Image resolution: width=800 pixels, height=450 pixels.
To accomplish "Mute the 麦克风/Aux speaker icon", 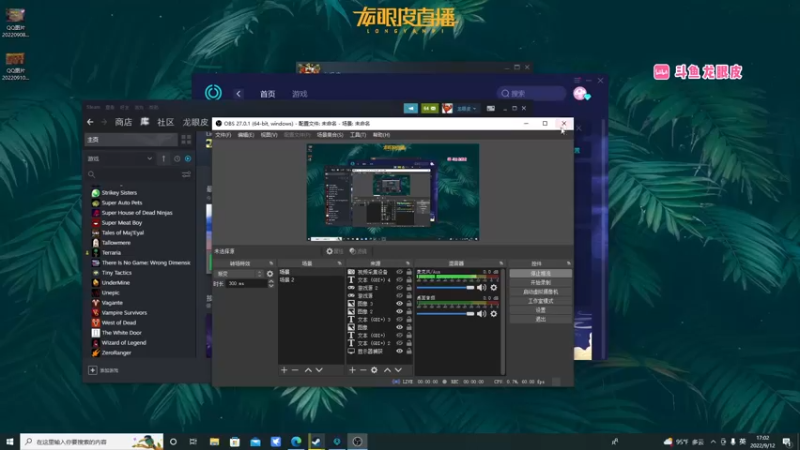I will point(481,288).
